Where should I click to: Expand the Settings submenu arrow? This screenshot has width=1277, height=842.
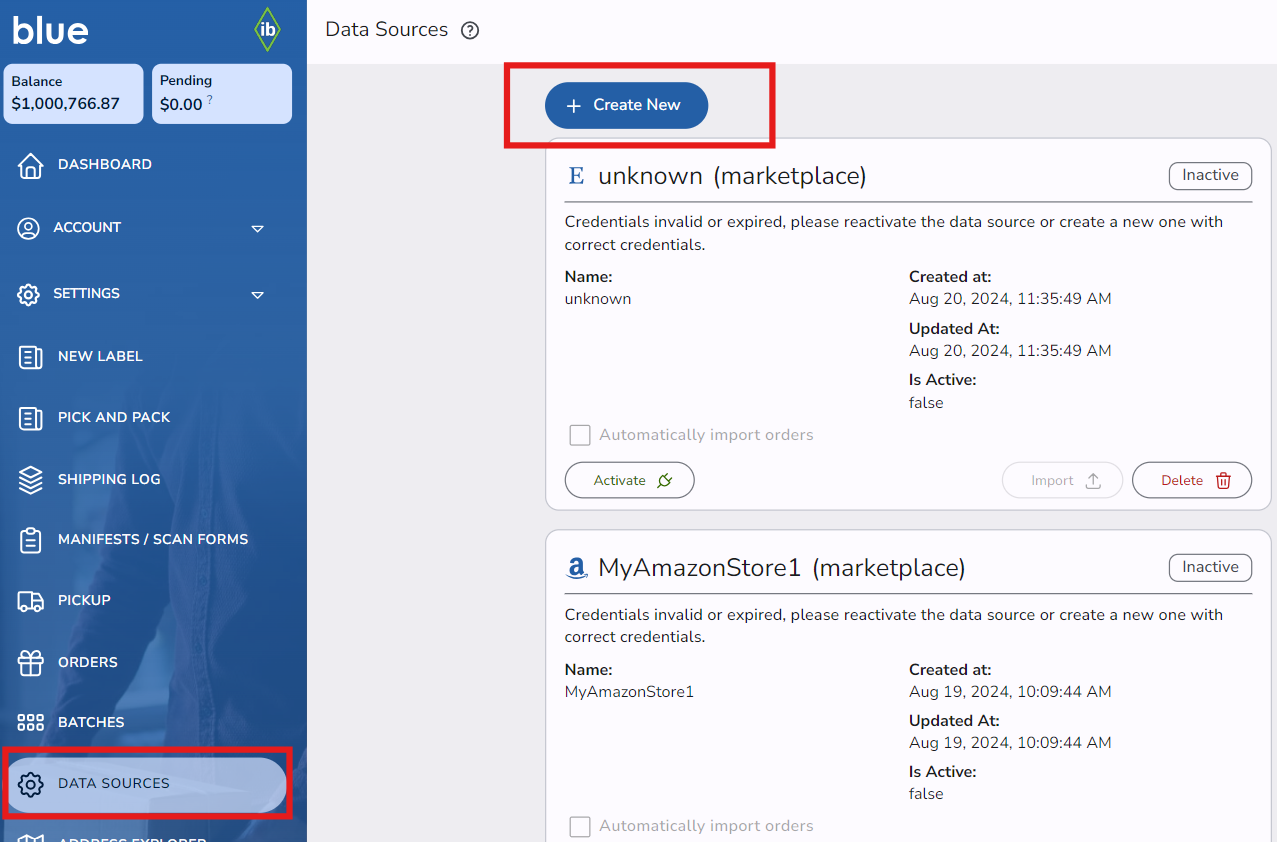pos(257,295)
